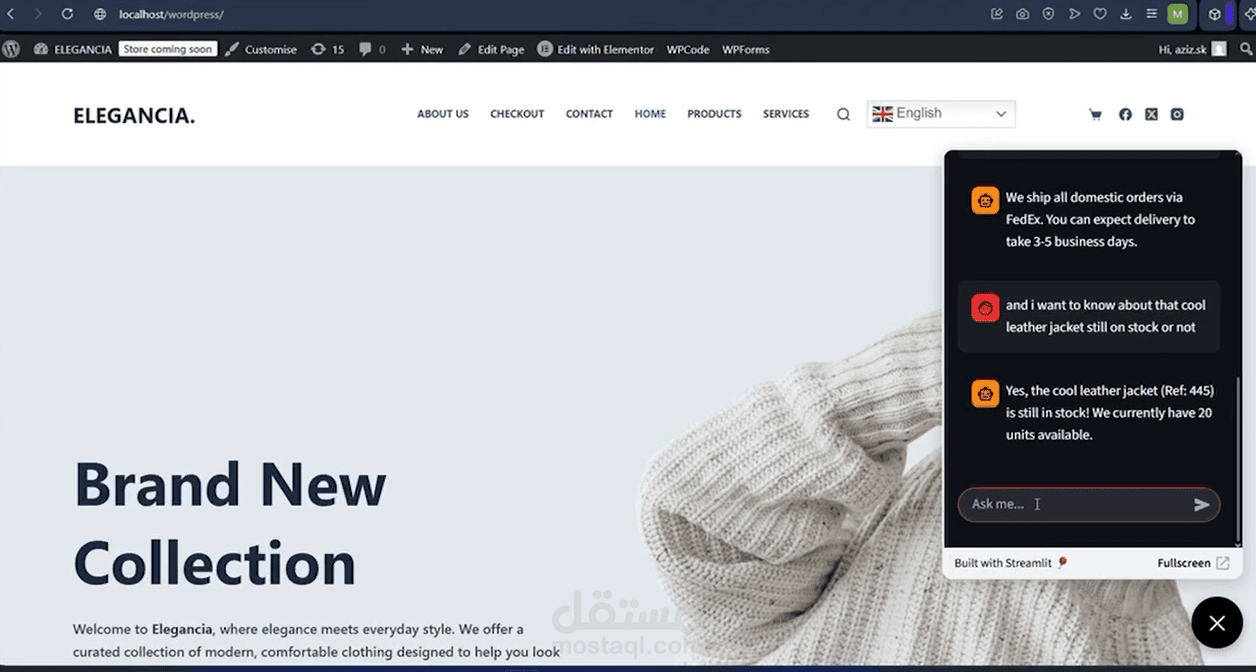Click the browser forward arrow
Image resolution: width=1256 pixels, height=672 pixels.
[x=38, y=14]
